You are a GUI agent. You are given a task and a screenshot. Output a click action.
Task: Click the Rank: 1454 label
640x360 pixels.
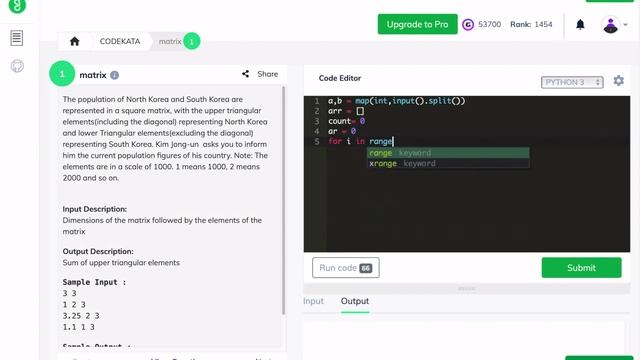tap(531, 24)
